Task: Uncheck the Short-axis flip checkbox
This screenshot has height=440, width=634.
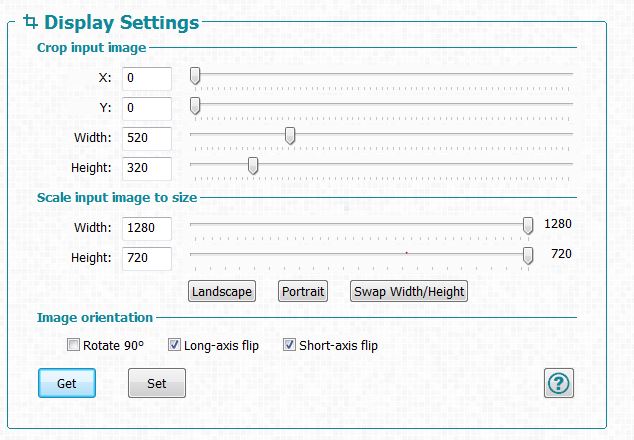Action: 289,345
